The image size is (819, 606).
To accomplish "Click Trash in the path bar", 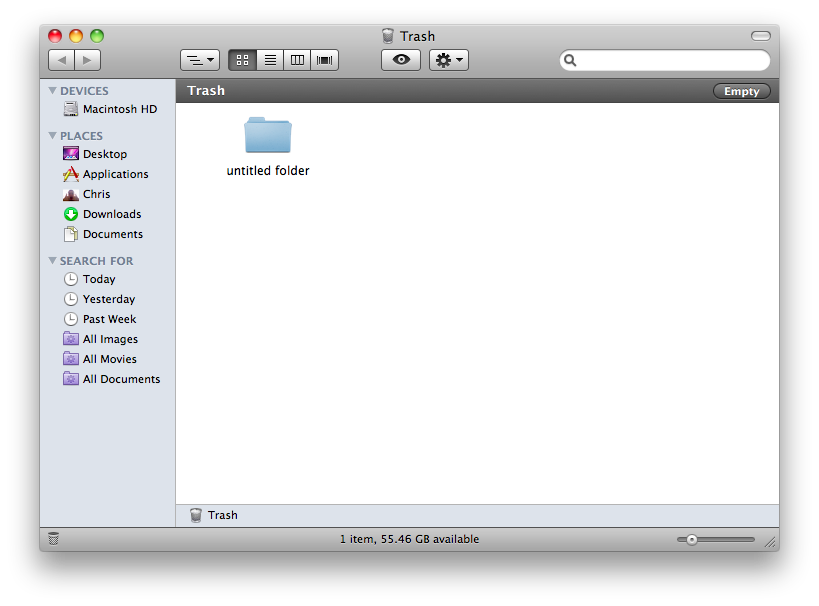I will pyautogui.click(x=223, y=515).
